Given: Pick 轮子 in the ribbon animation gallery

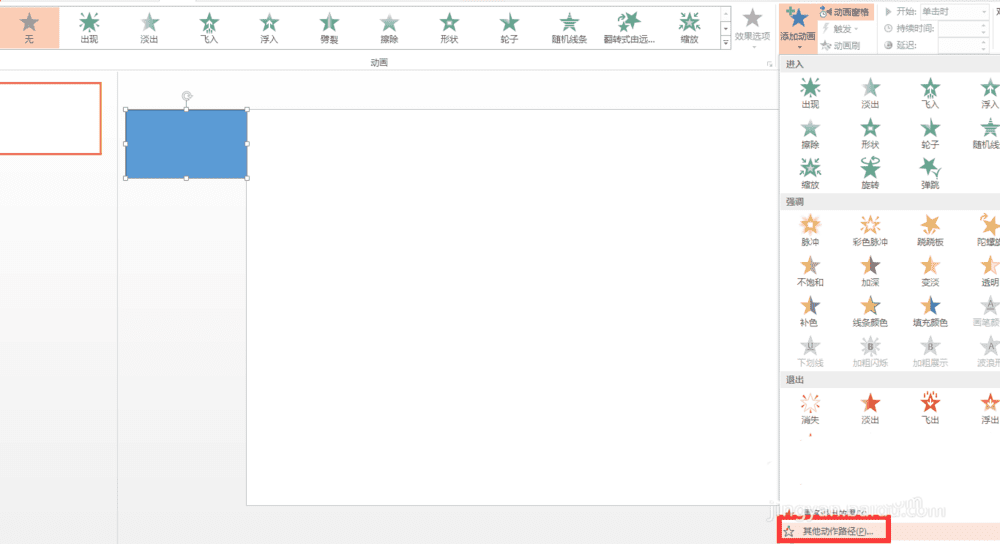Looking at the screenshot, I should (x=509, y=27).
